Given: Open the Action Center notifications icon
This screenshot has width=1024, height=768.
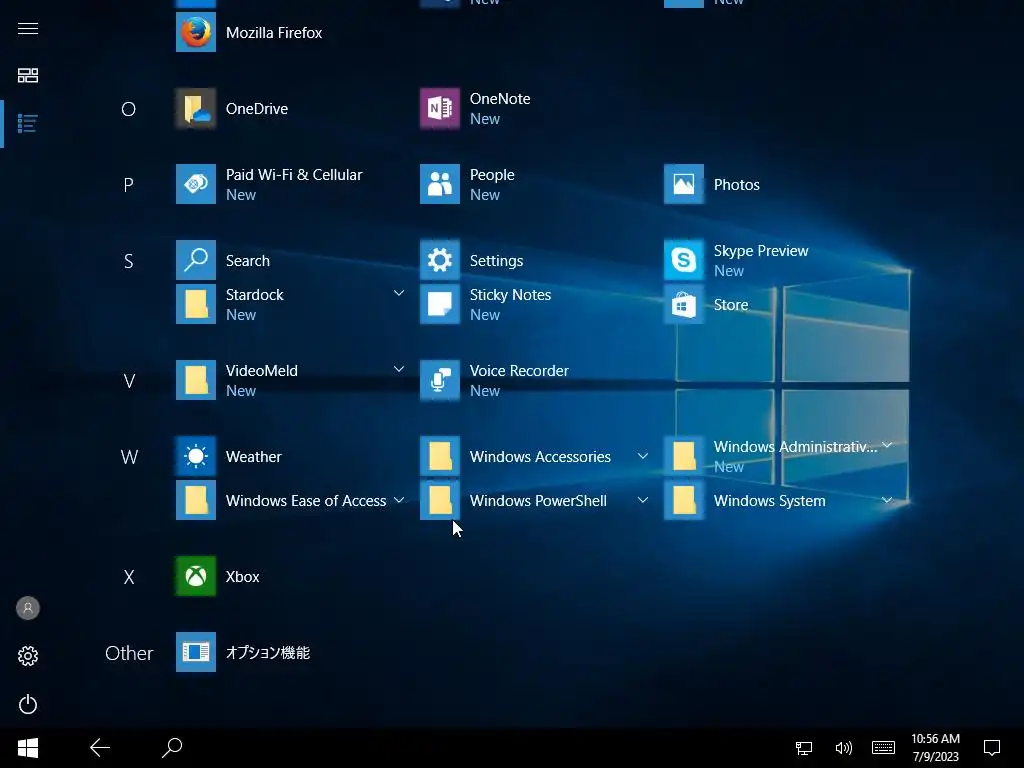Looking at the screenshot, I should click(x=992, y=748).
